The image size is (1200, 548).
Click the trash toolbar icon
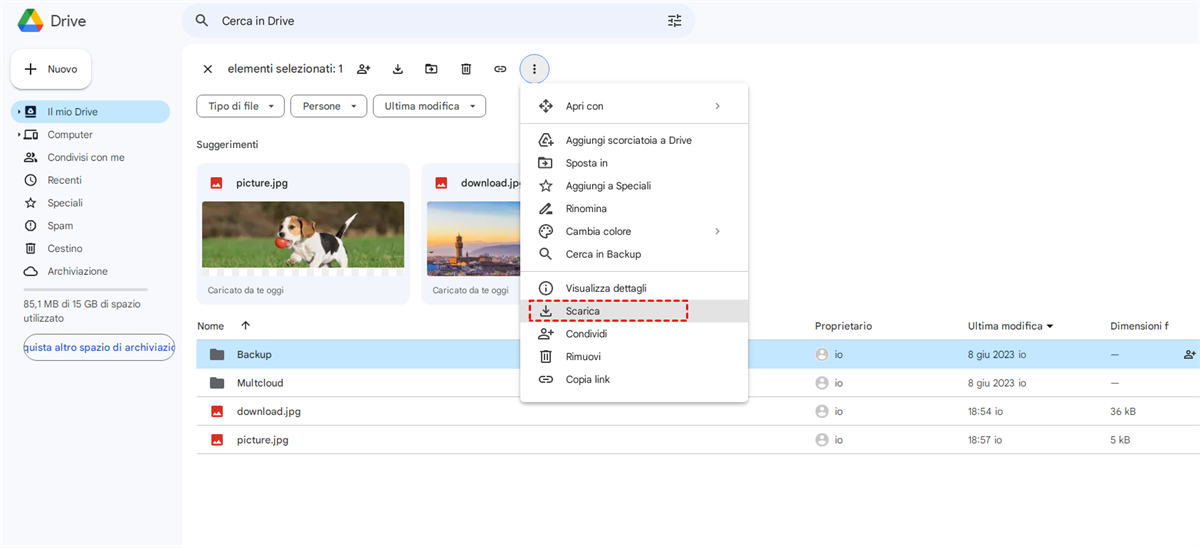coord(466,69)
